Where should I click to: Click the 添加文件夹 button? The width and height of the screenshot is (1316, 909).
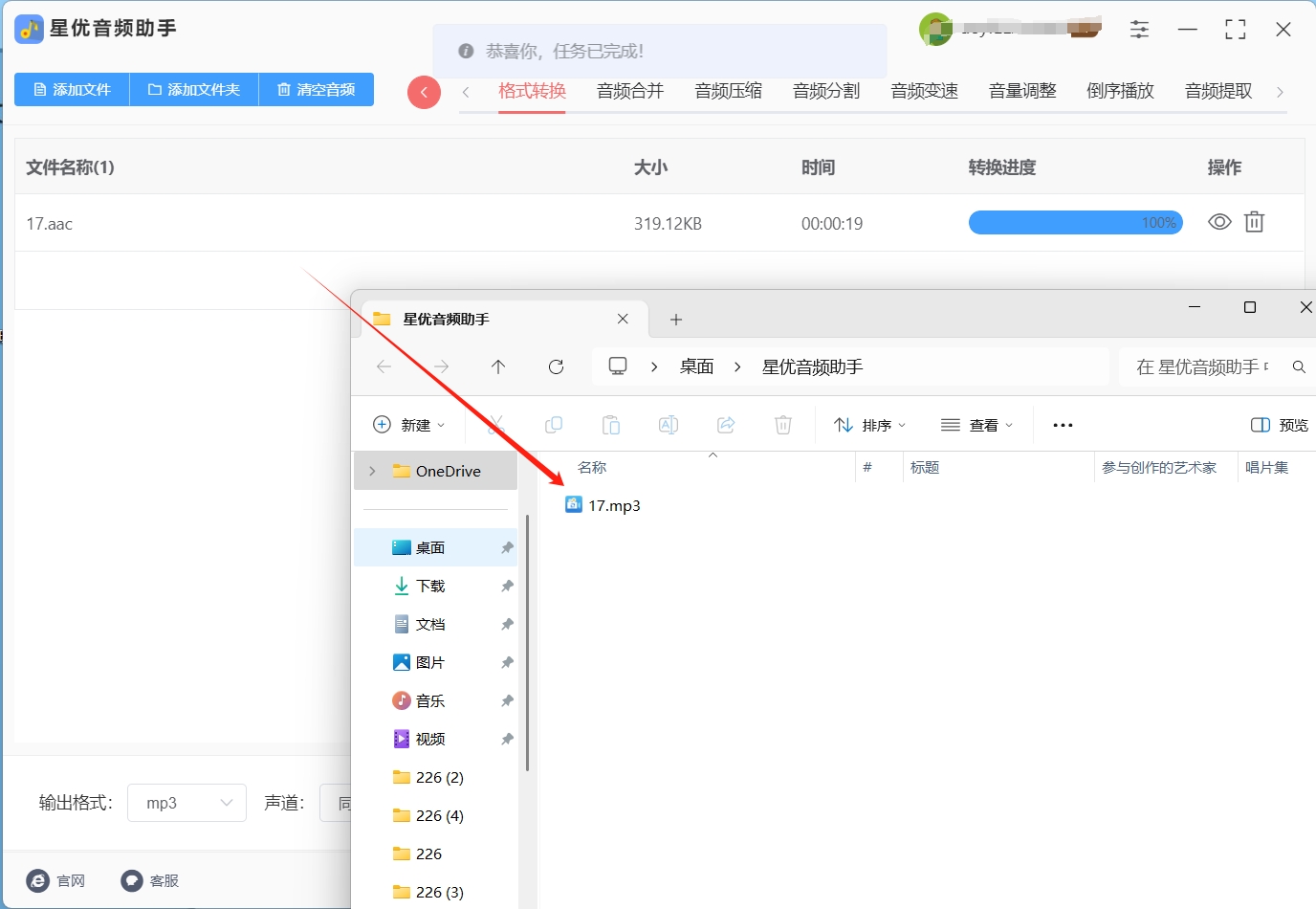click(x=194, y=90)
